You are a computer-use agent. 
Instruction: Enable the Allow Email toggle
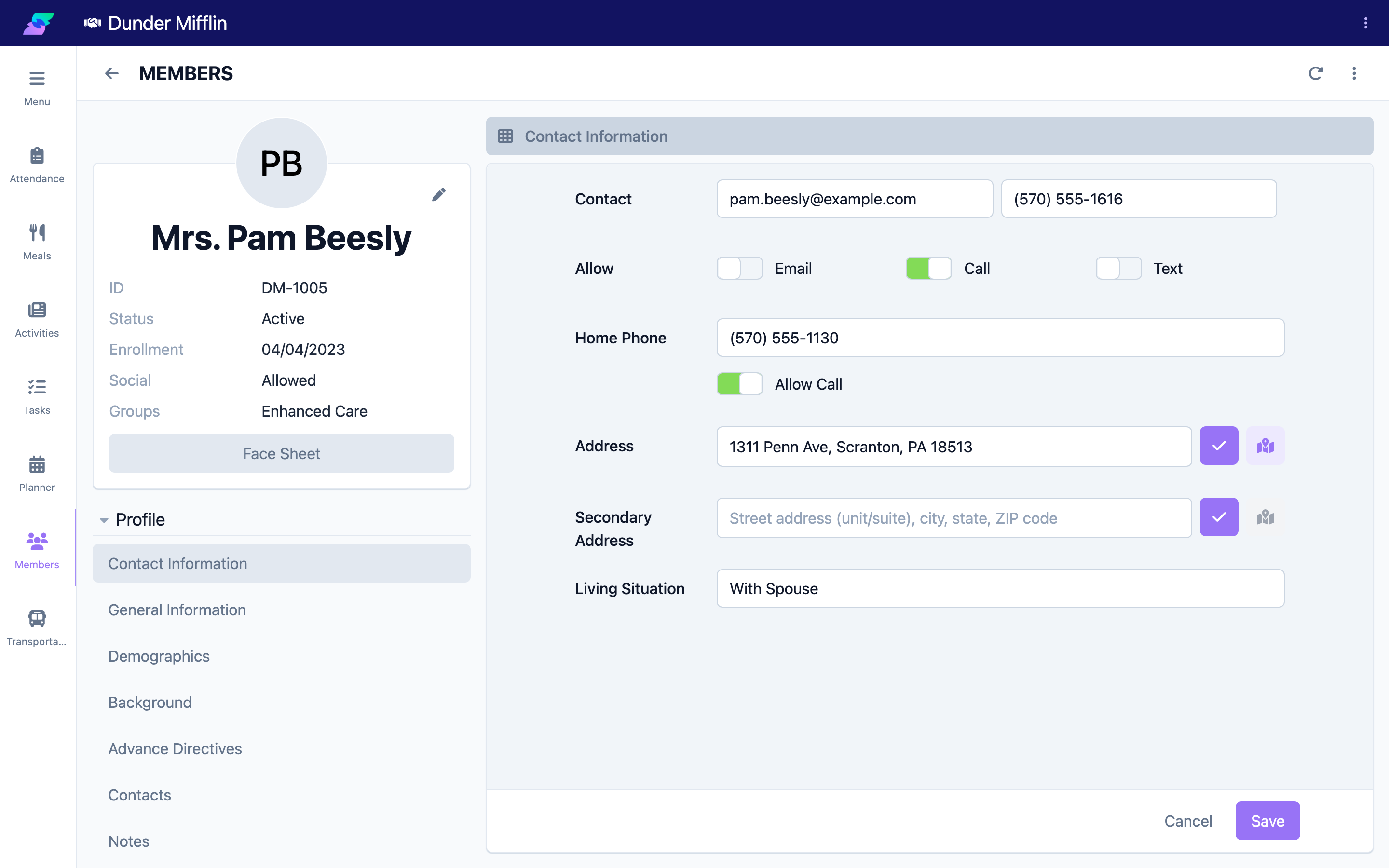tap(739, 268)
